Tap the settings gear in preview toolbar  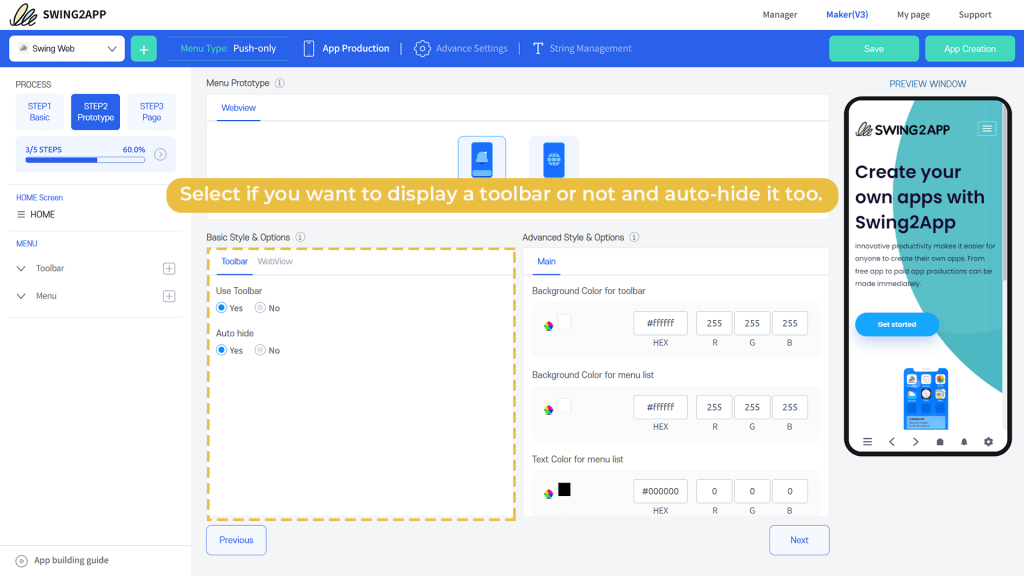tap(988, 442)
